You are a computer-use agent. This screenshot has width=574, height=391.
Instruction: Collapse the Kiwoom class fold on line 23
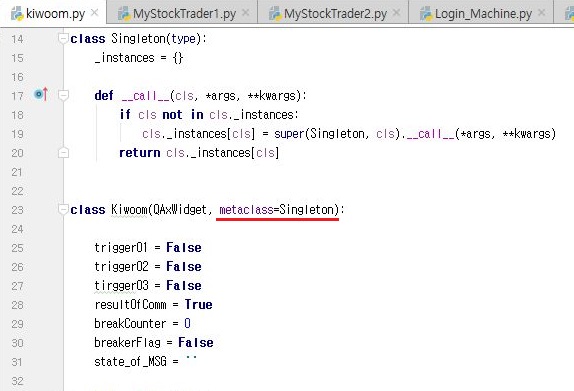pos(63,209)
